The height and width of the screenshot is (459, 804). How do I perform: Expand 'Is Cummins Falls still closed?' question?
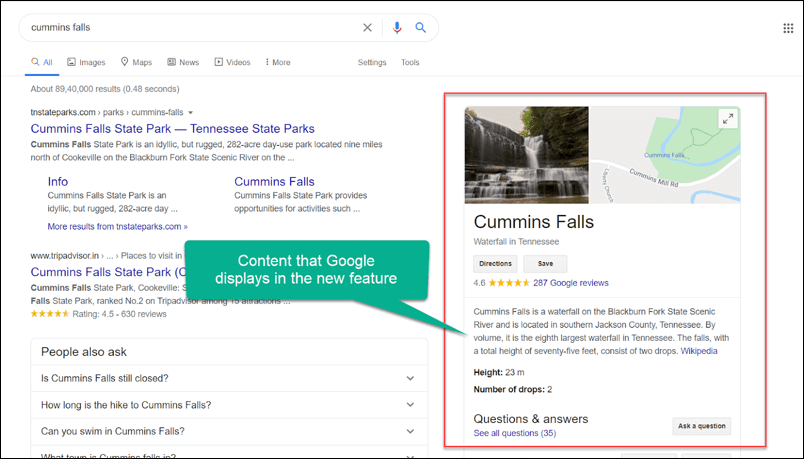pyautogui.click(x=229, y=378)
